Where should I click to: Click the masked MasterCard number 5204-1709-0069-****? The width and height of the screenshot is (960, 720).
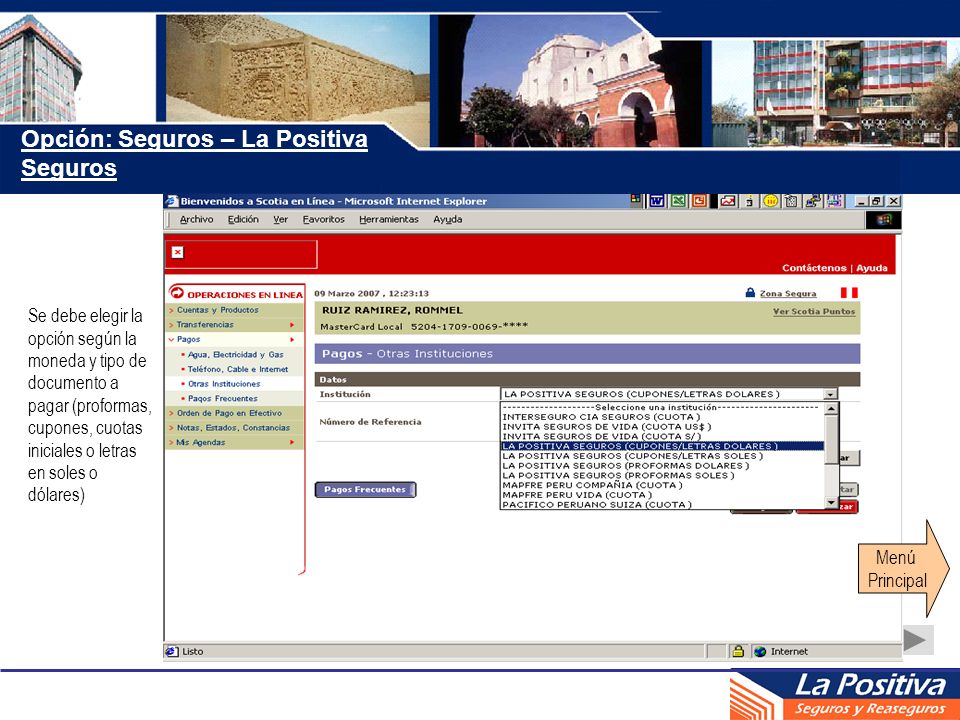[x=470, y=327]
